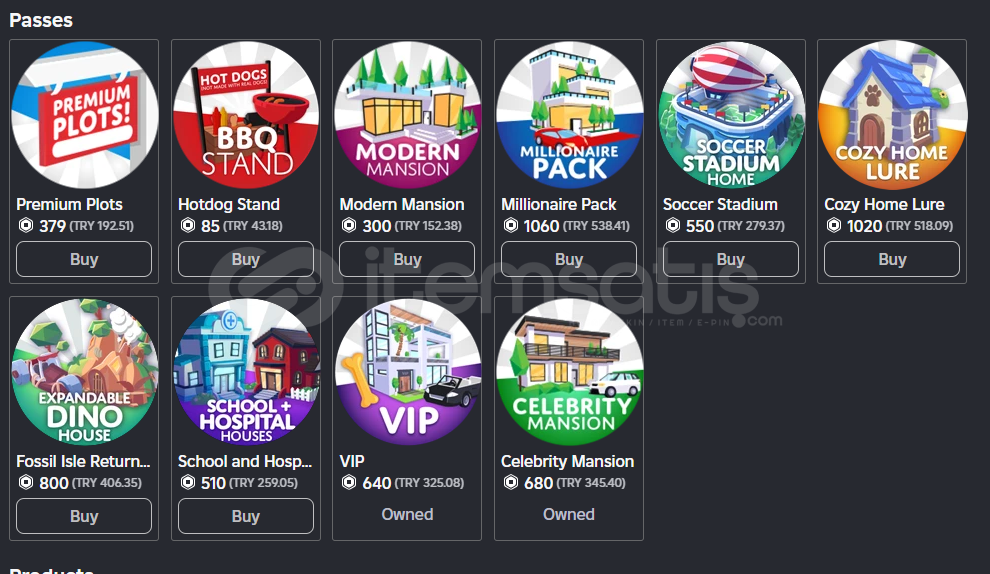Select the BBQ Stand pass image

(246, 115)
